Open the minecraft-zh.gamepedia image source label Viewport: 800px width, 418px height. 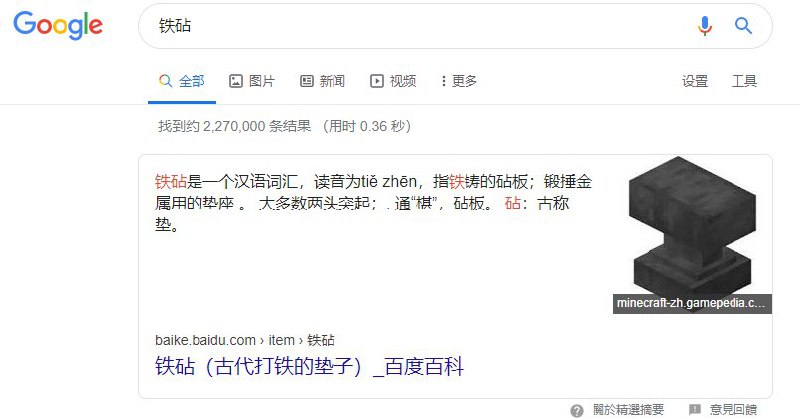[692, 303]
